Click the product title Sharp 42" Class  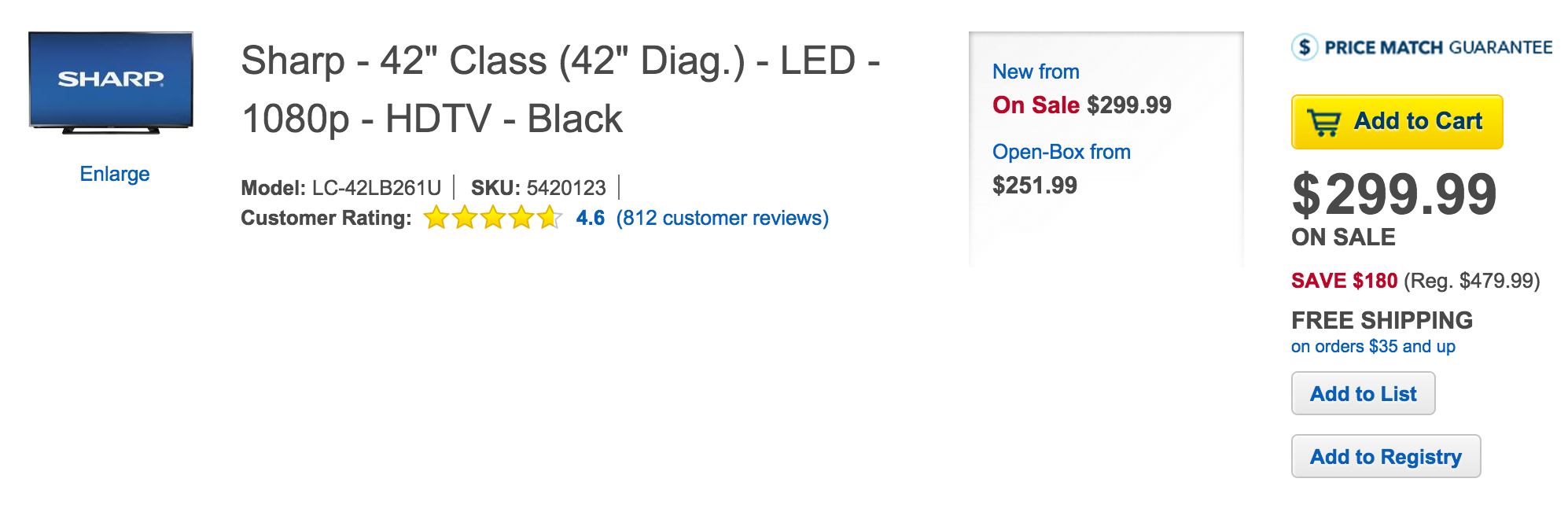coord(560,90)
